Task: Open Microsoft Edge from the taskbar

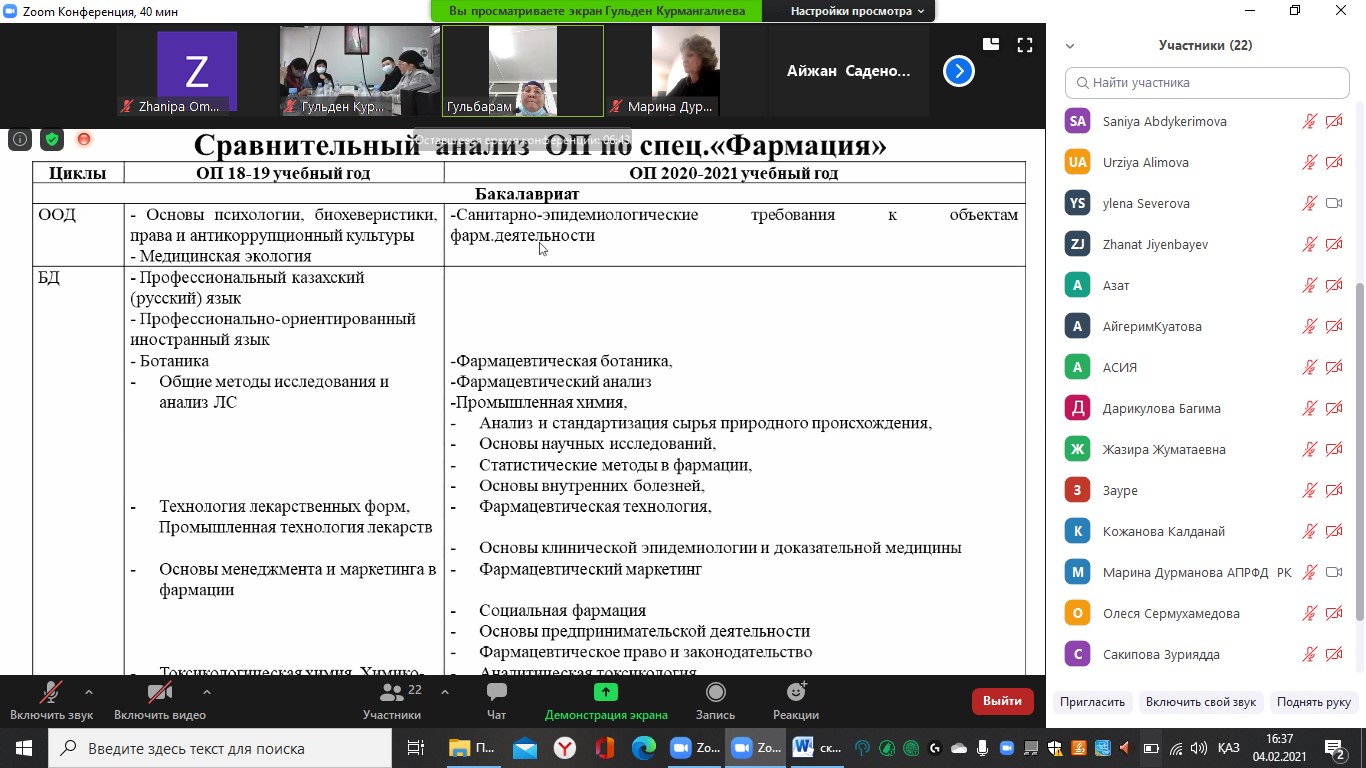Action: (x=643, y=748)
